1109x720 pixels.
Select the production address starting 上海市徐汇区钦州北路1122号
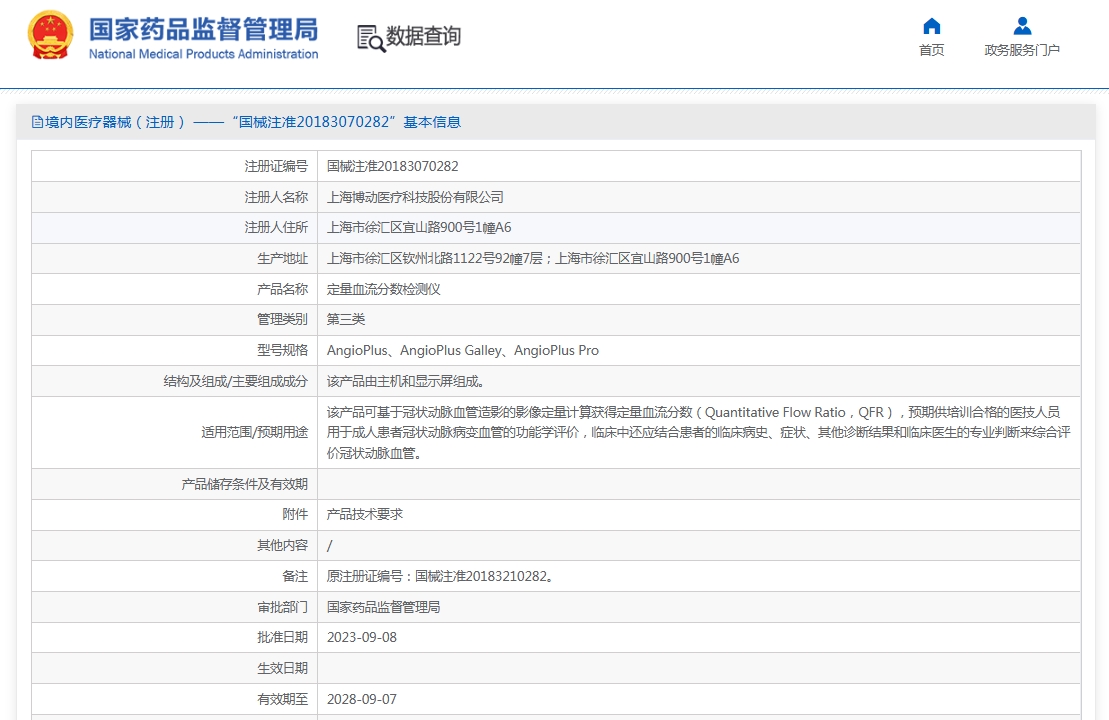[533, 259]
